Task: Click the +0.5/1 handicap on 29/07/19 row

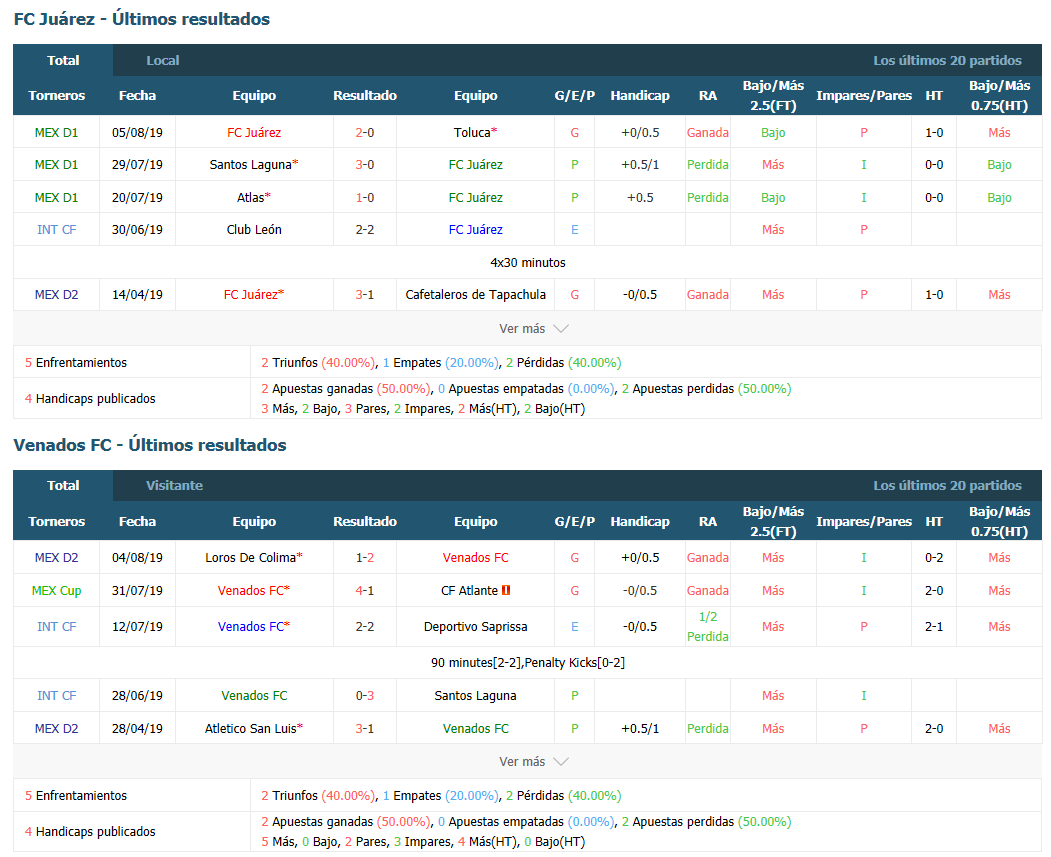Action: (x=640, y=165)
